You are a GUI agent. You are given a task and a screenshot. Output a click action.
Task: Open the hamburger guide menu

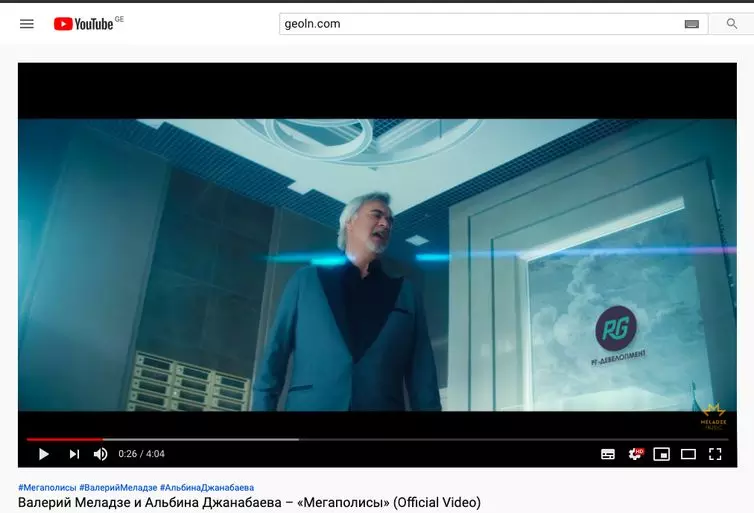pos(27,24)
